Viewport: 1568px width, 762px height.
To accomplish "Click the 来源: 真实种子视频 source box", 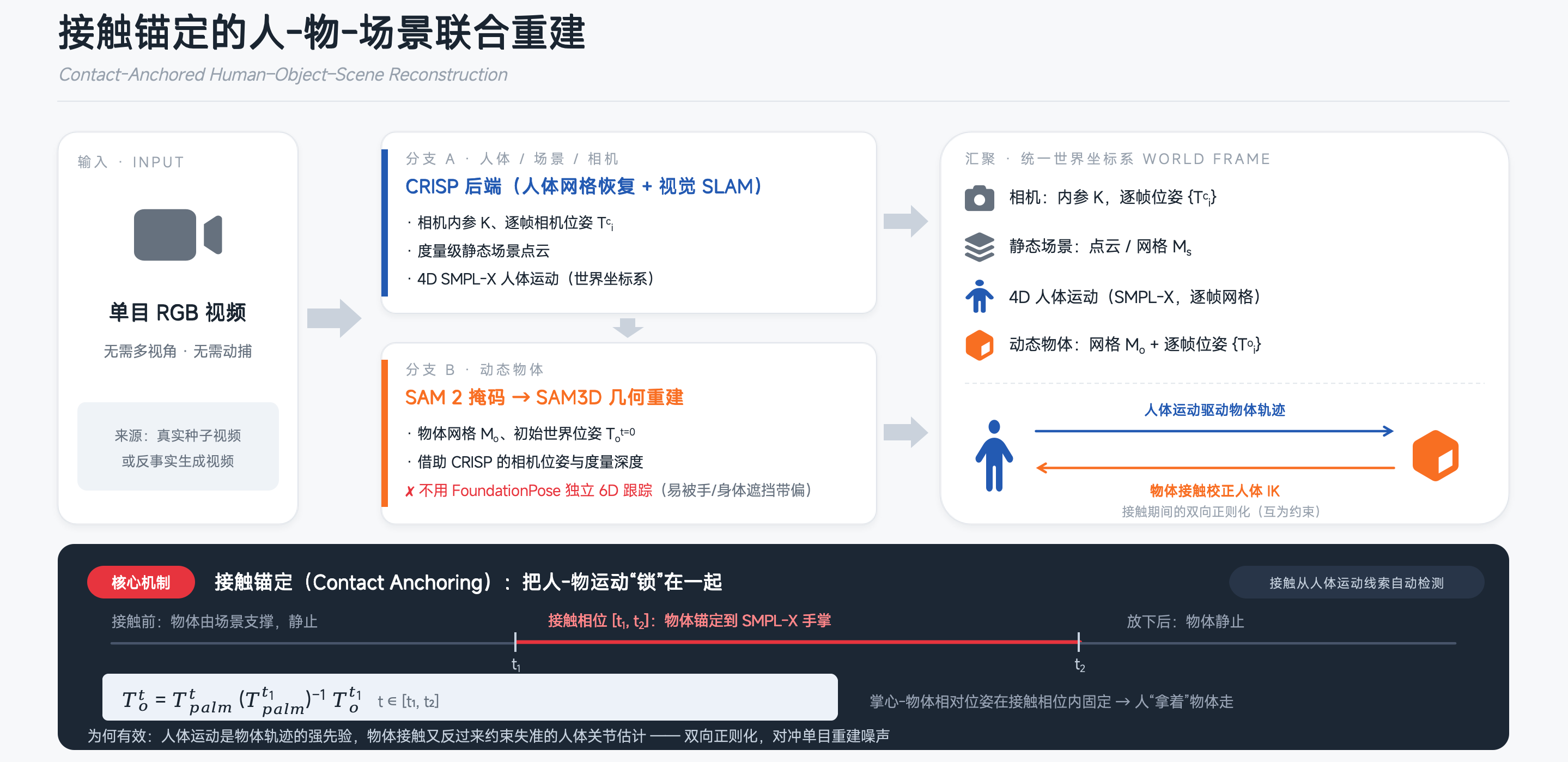I will 178,446.
